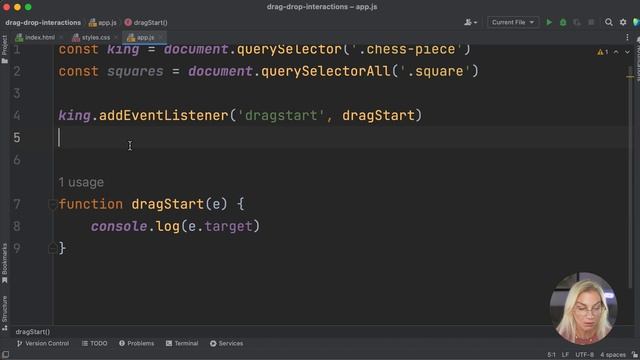Image resolution: width=640 pixels, height=360 pixels.
Task: Toggle read-only lock icon in status bar
Action: coord(635,355)
